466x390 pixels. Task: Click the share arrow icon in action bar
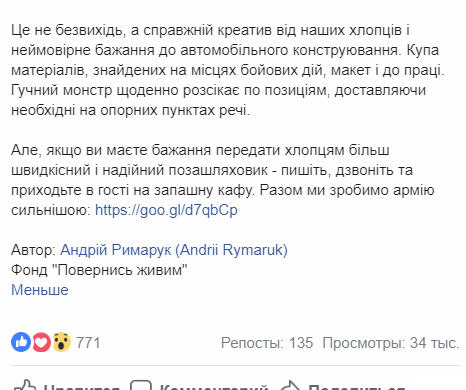click(x=289, y=385)
